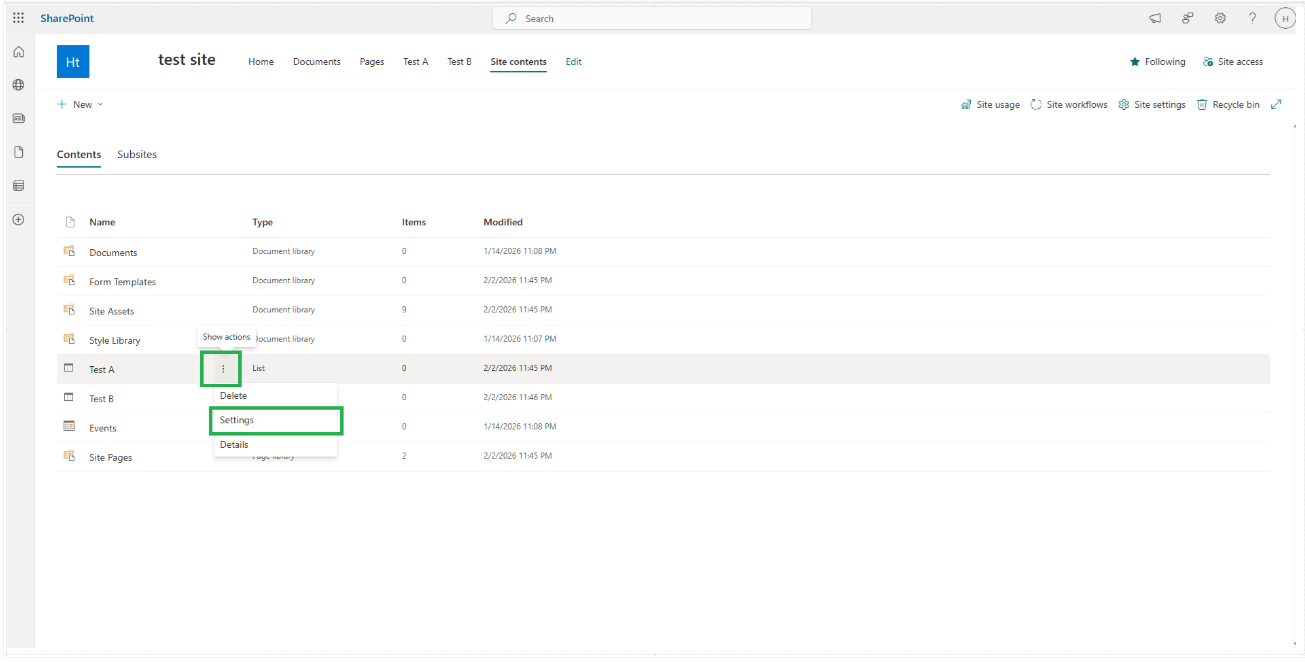Open the Form Templates library name
1305x662 pixels.
pyautogui.click(x=123, y=282)
